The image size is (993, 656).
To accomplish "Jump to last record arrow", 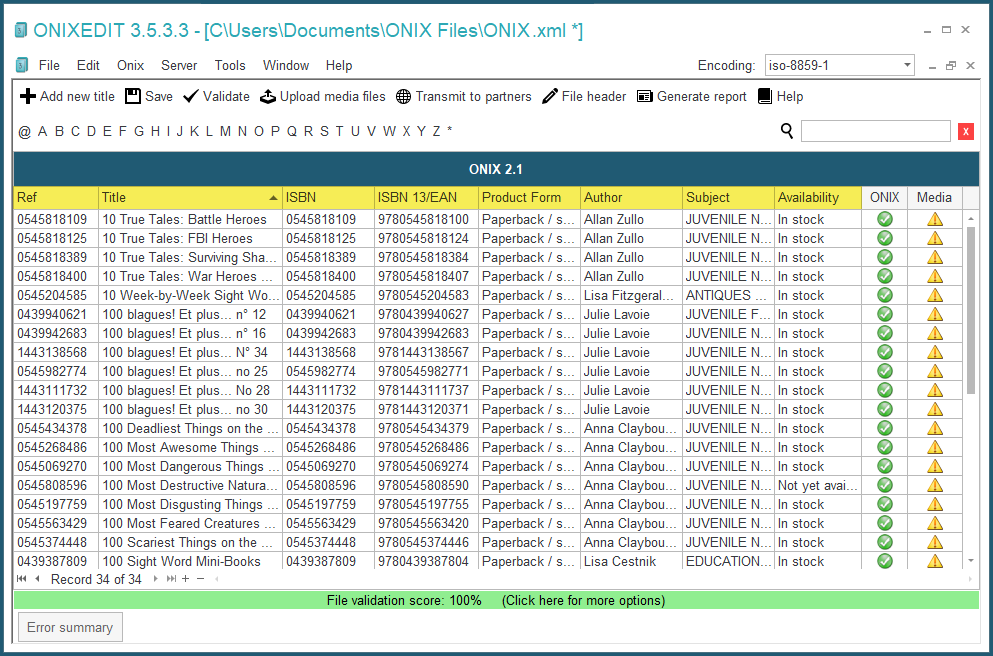I will 171,579.
